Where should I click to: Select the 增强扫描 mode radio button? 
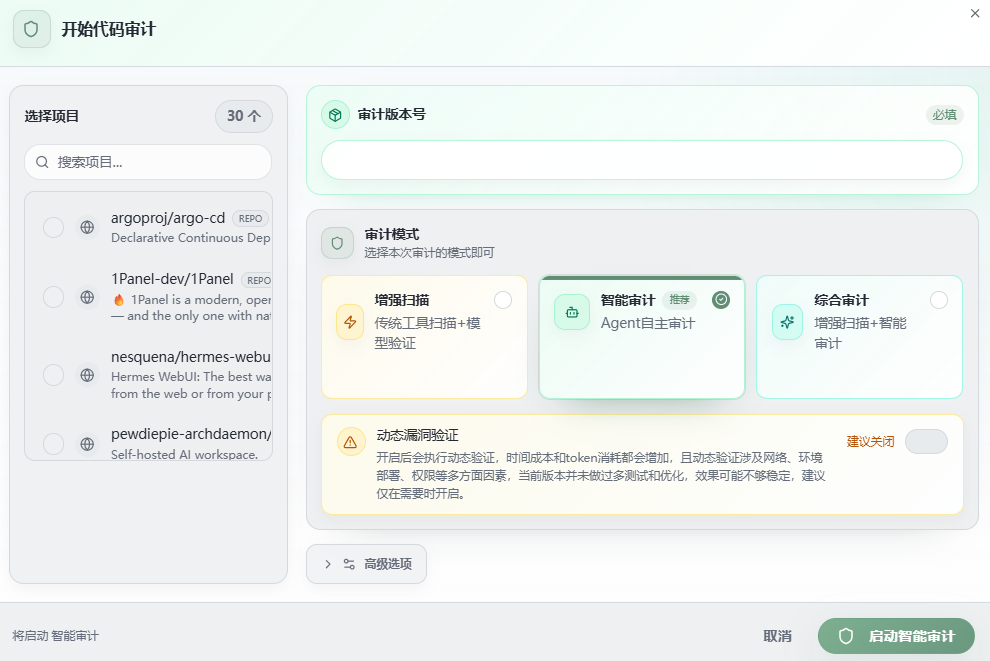tap(503, 300)
